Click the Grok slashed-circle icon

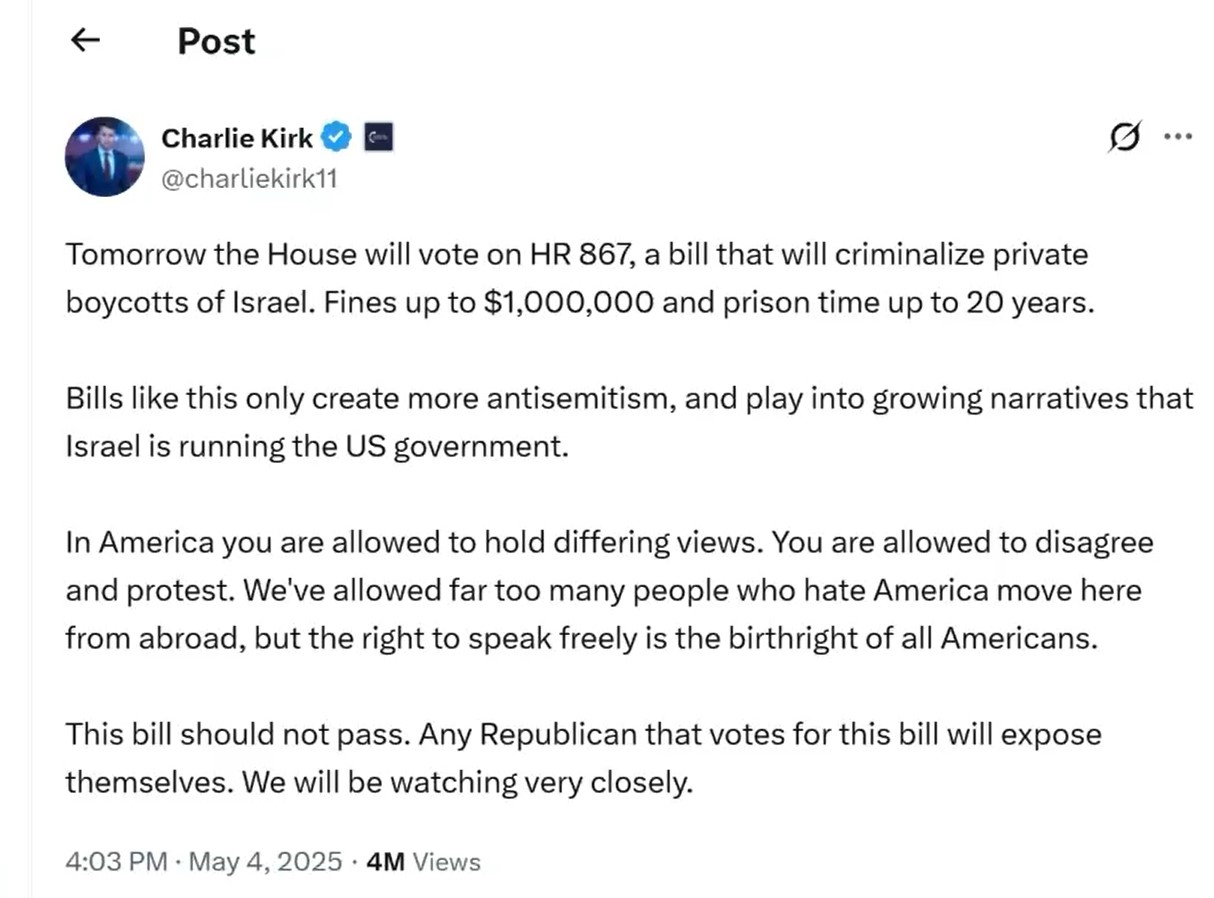tap(1126, 137)
